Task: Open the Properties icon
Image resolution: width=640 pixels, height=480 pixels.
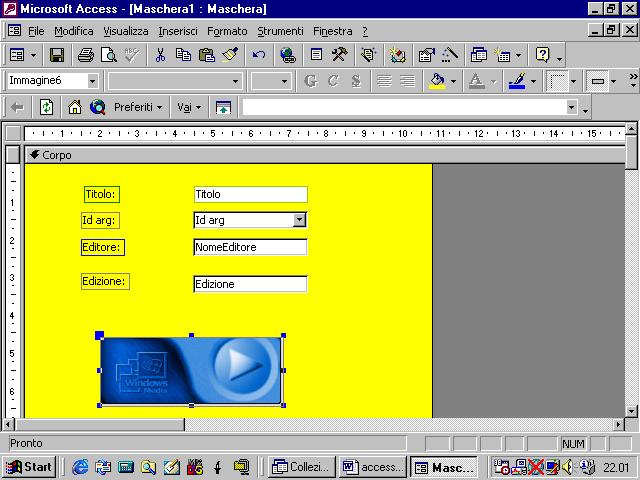Action: click(x=427, y=55)
